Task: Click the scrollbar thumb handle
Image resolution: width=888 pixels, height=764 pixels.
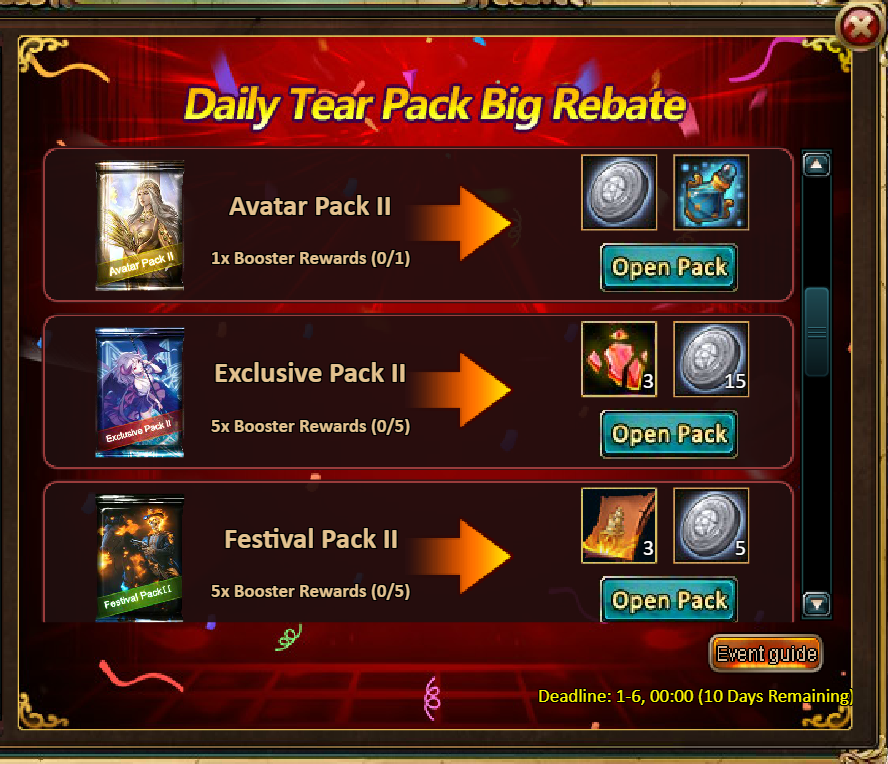Action: [816, 332]
